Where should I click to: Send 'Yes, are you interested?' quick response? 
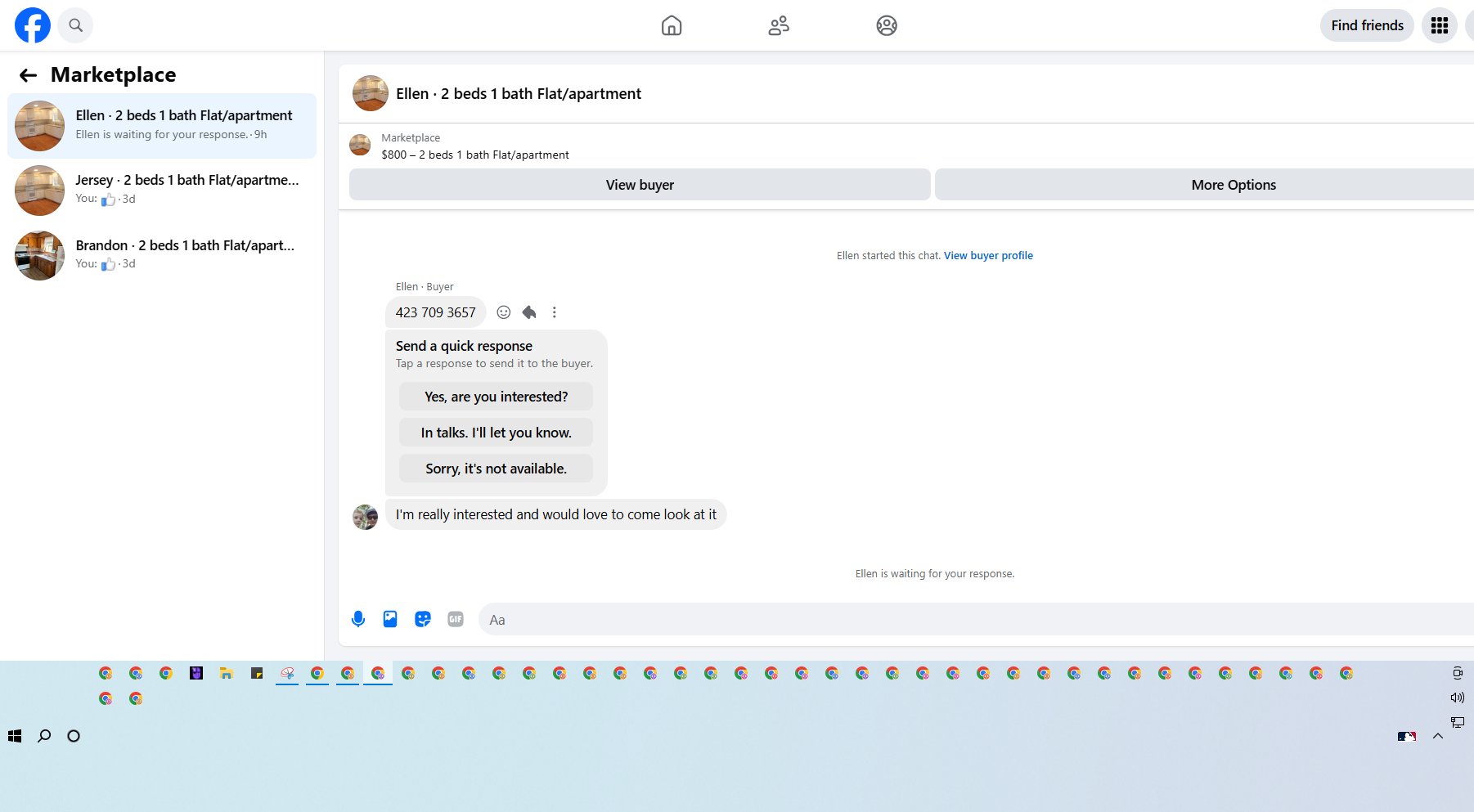(496, 397)
